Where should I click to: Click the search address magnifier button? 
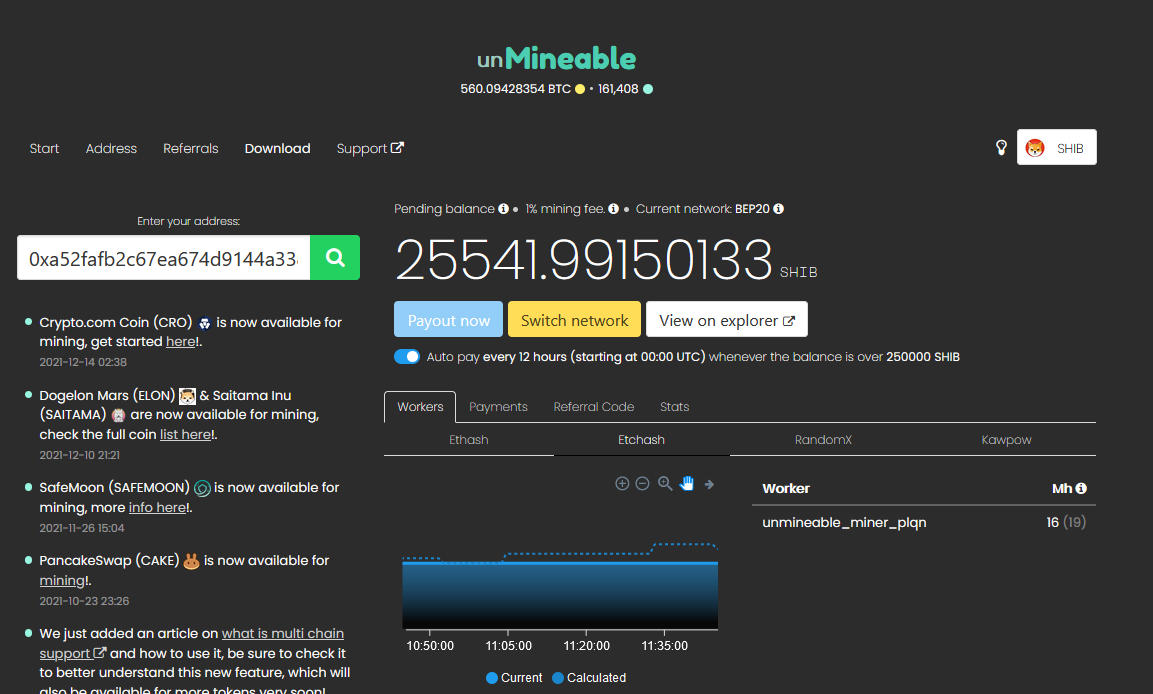pyautogui.click(x=335, y=258)
